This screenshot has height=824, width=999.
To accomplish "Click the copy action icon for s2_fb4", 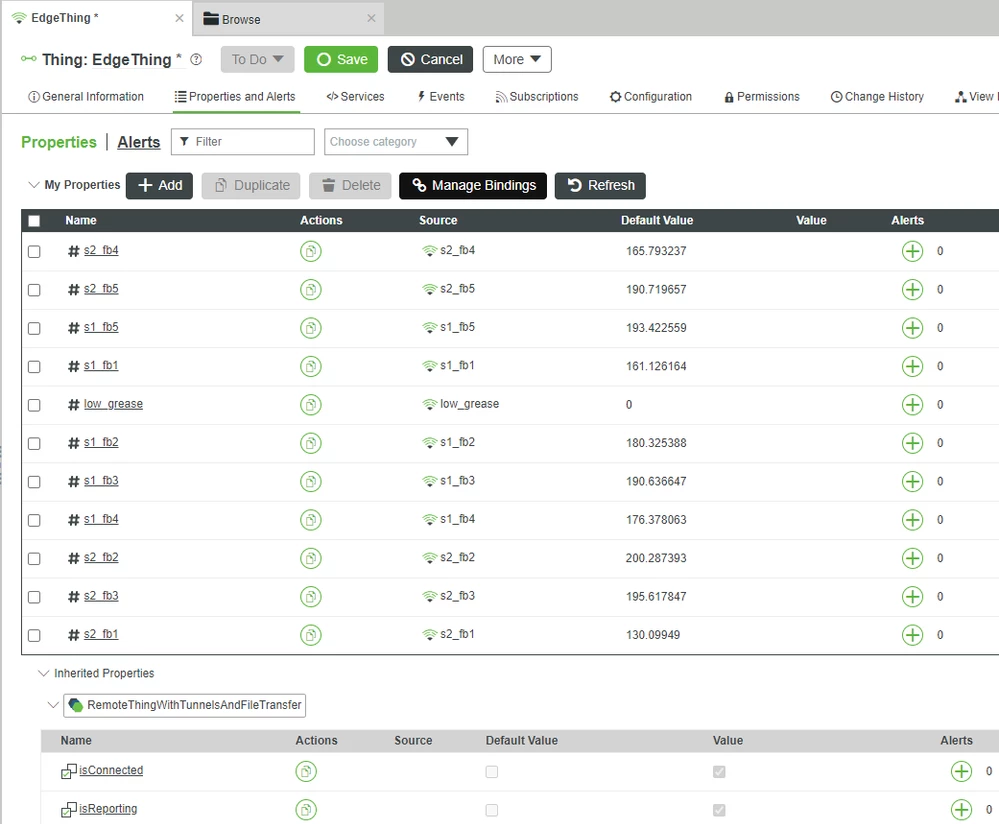I will 310,251.
